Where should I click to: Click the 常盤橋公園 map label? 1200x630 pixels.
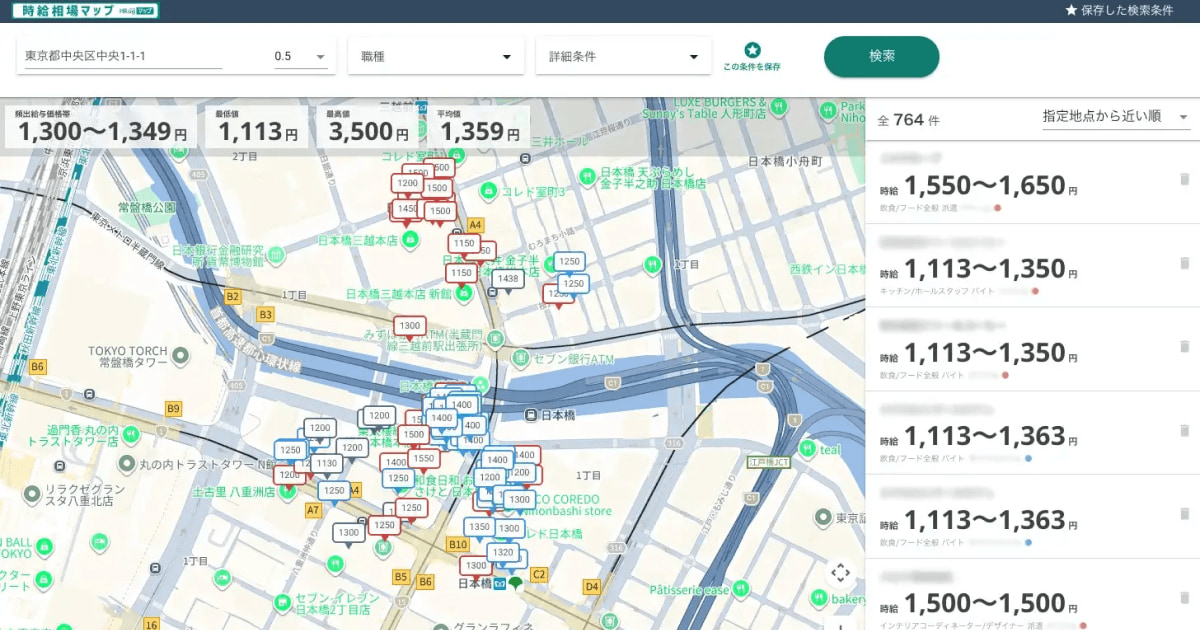point(146,207)
